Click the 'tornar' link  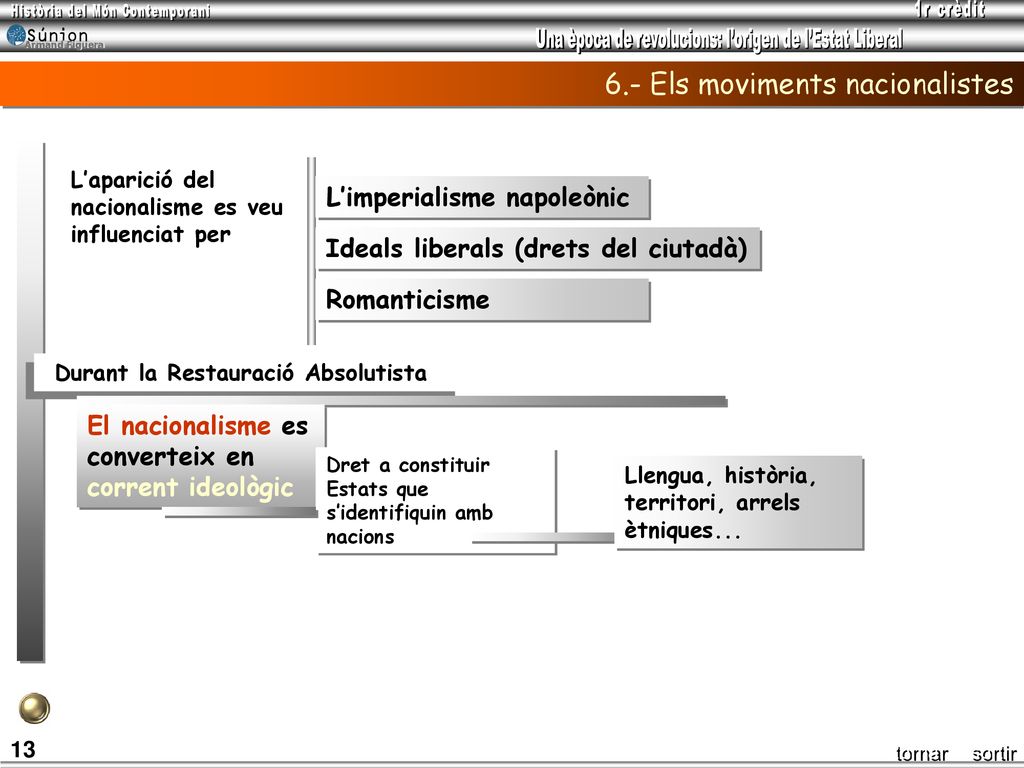pyautogui.click(x=921, y=754)
